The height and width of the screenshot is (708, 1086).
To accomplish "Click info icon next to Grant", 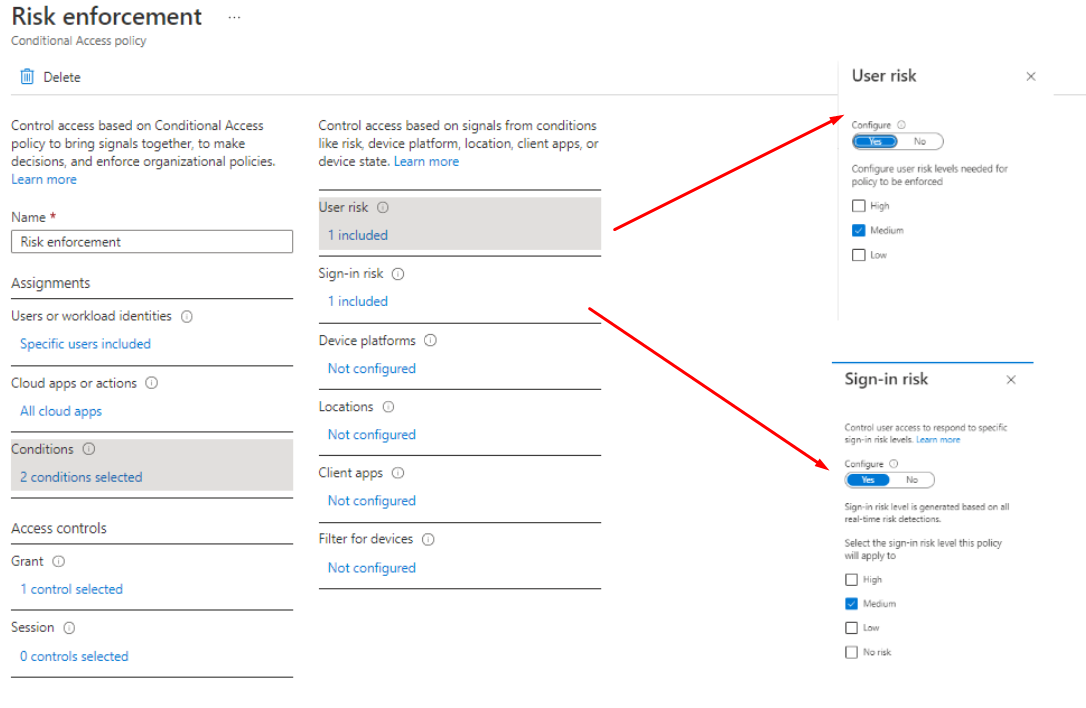I will click(59, 562).
